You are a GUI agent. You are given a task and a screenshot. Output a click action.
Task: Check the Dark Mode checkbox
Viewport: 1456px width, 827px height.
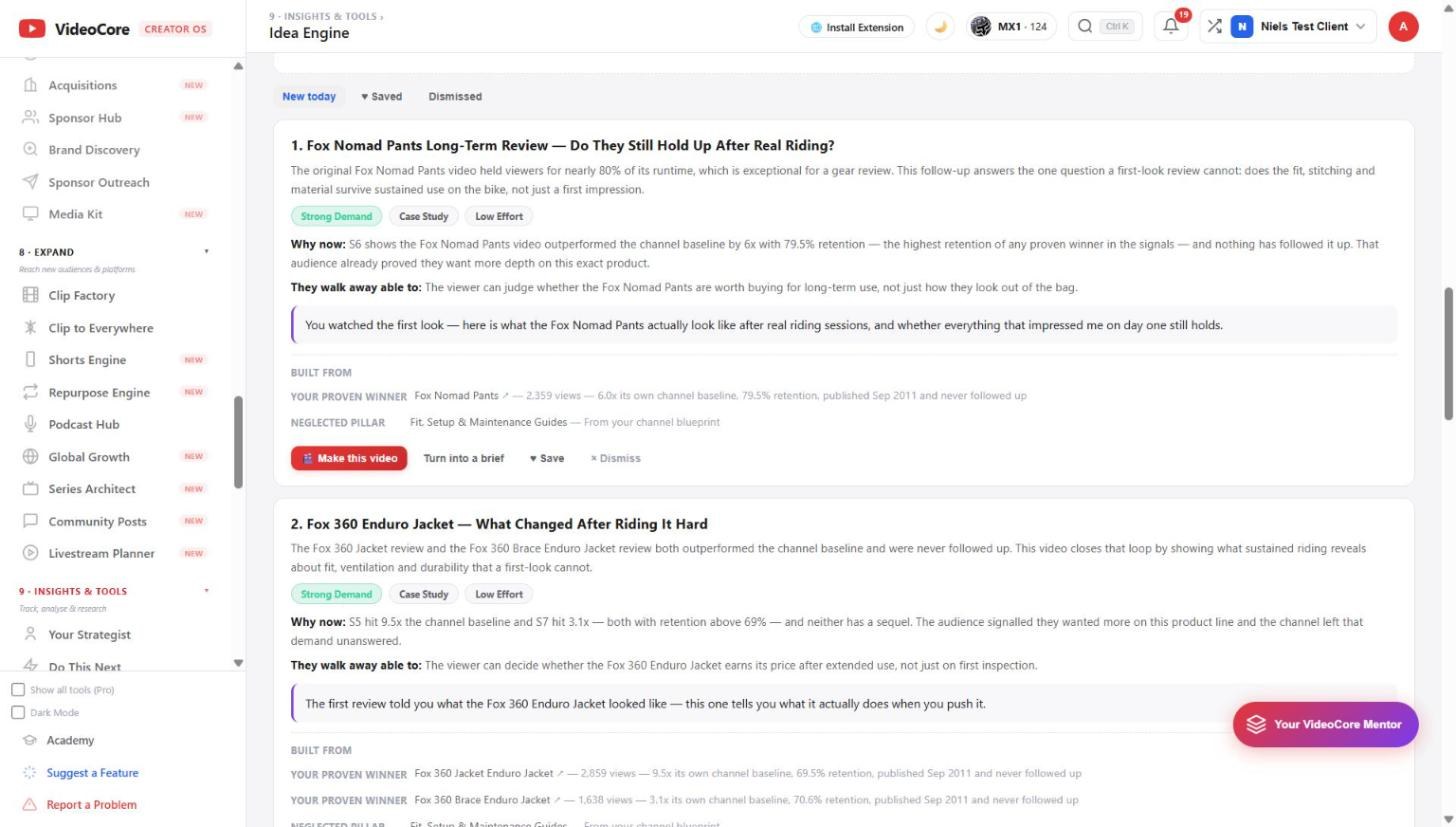pyautogui.click(x=18, y=713)
